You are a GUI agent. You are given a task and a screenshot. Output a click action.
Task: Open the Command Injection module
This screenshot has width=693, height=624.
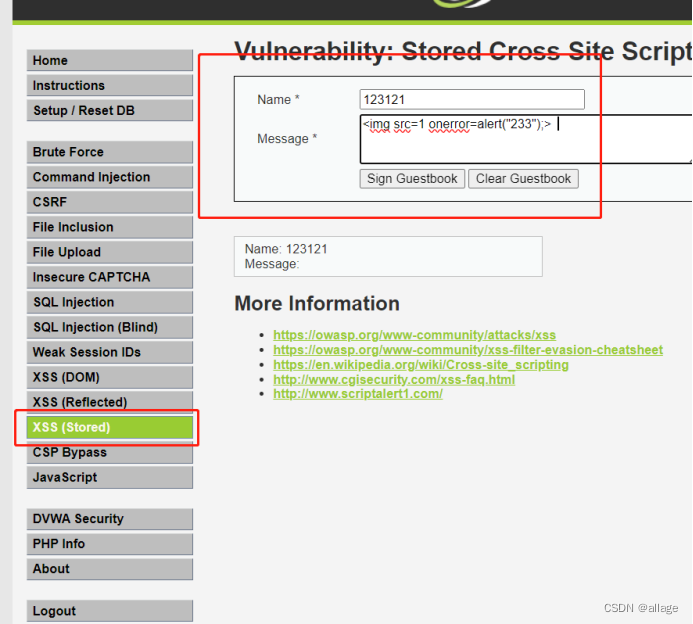click(x=110, y=177)
